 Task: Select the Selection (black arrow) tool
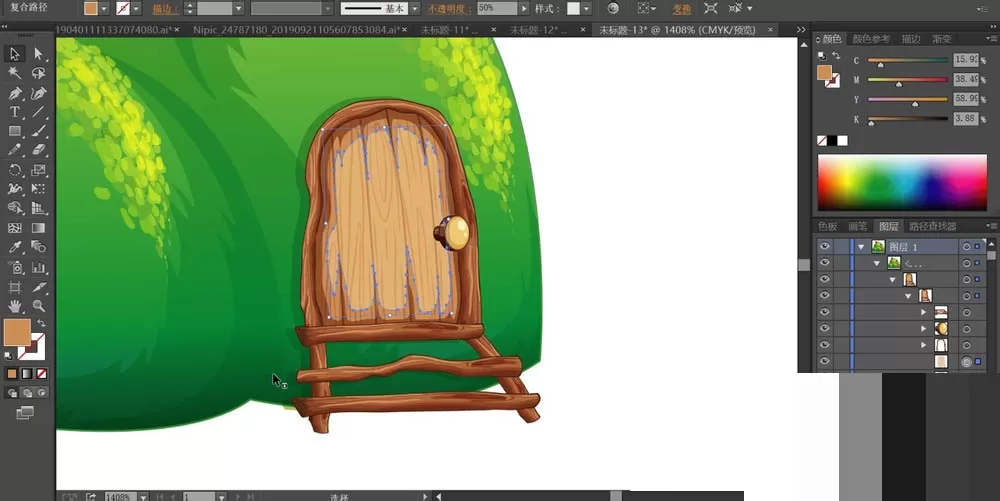point(15,54)
